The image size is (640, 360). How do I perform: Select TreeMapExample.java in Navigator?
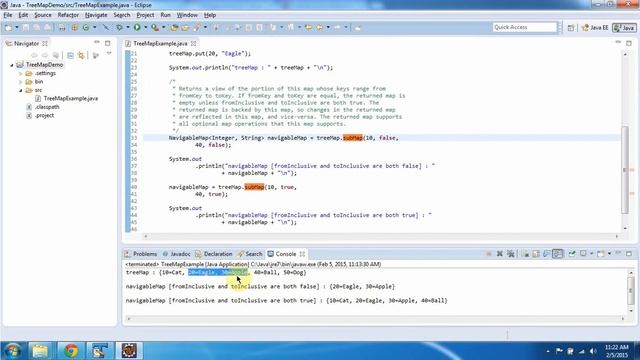point(67,98)
